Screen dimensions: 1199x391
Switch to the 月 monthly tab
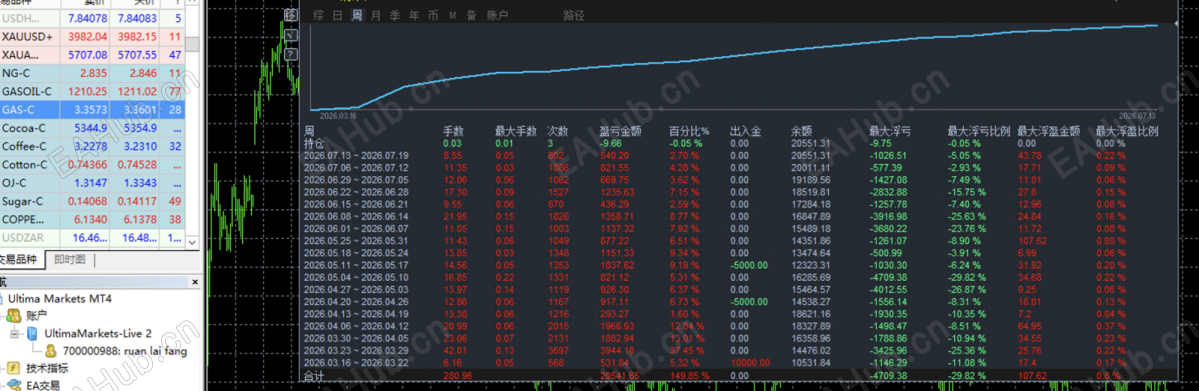(375, 15)
